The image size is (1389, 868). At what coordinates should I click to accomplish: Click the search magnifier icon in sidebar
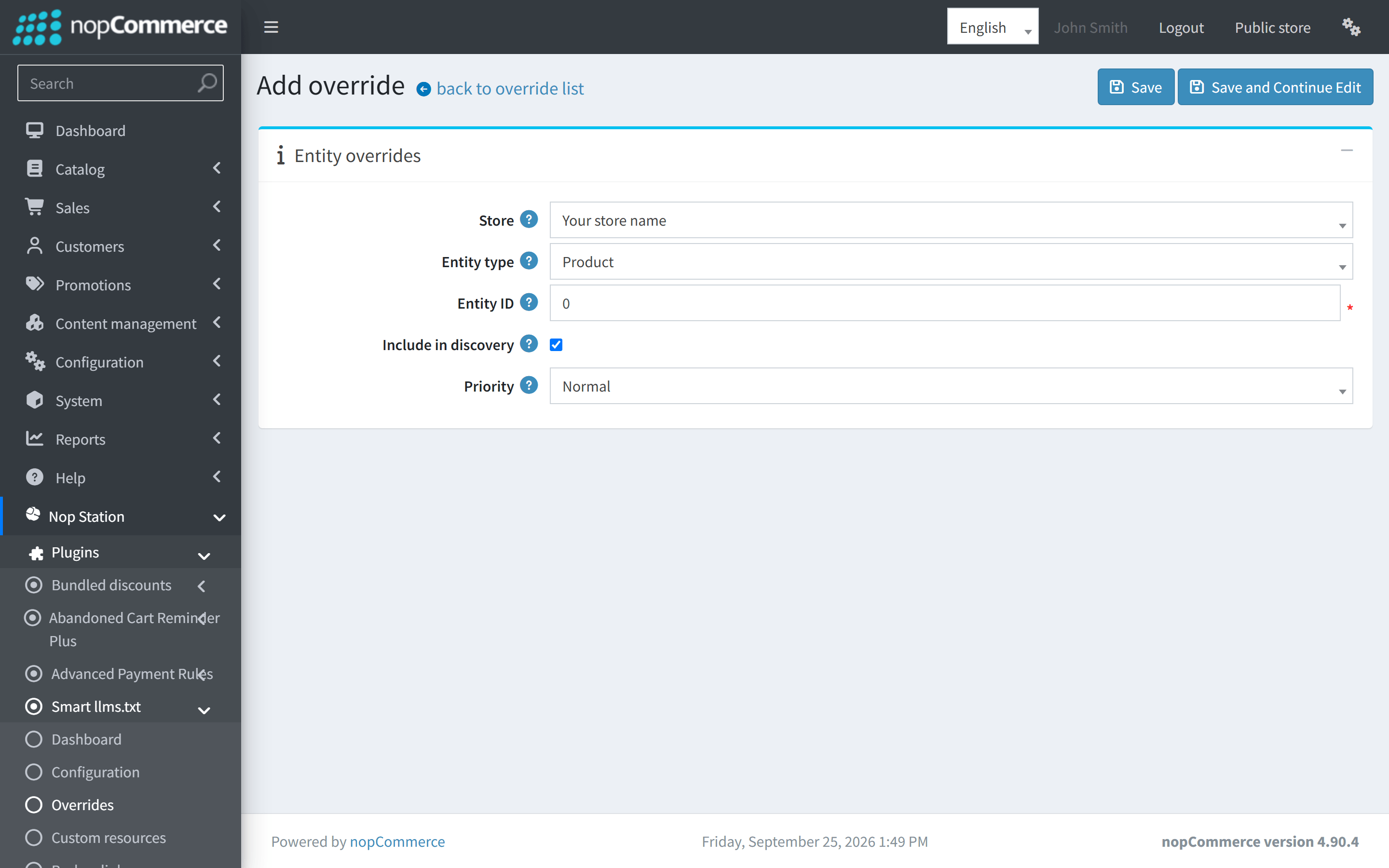click(x=207, y=83)
